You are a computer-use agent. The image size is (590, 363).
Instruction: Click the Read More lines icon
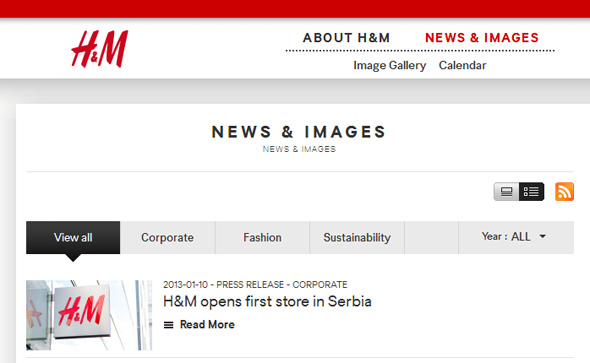tap(169, 325)
